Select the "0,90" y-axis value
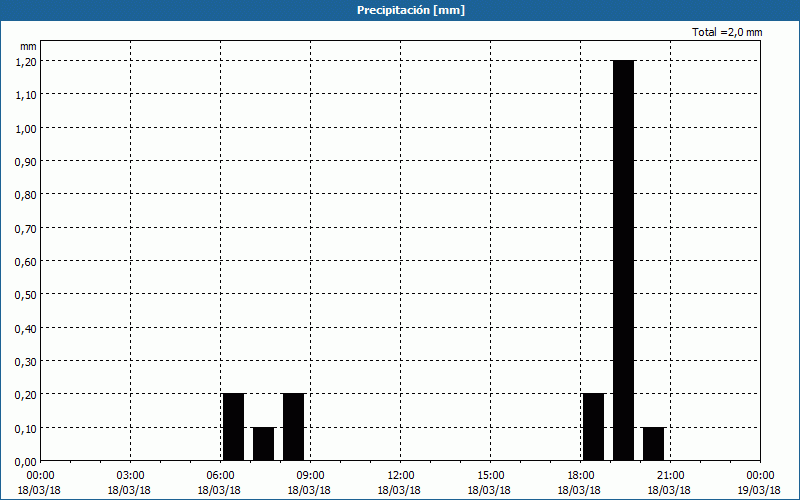 point(26,162)
